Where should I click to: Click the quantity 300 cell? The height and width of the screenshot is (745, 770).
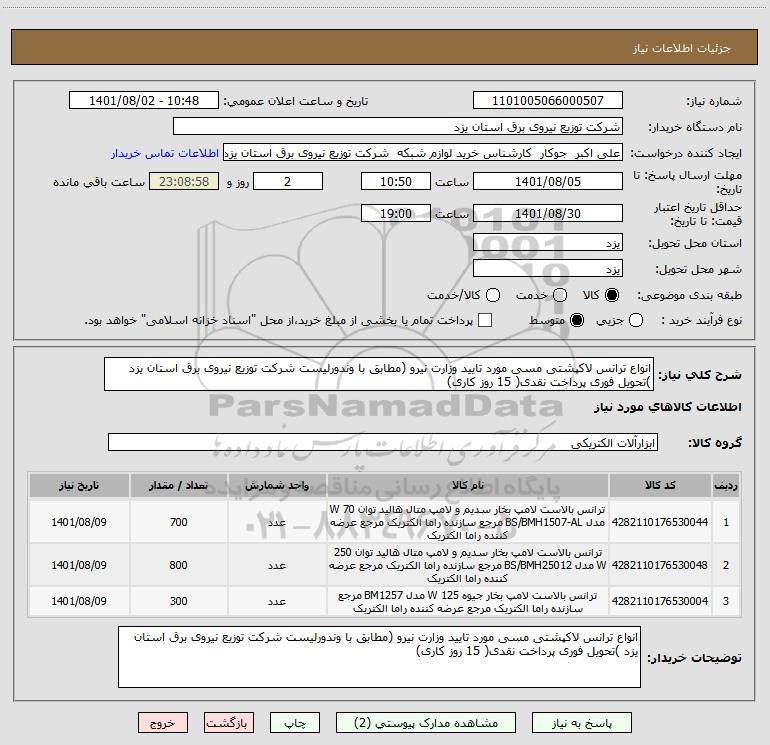pyautogui.click(x=178, y=601)
